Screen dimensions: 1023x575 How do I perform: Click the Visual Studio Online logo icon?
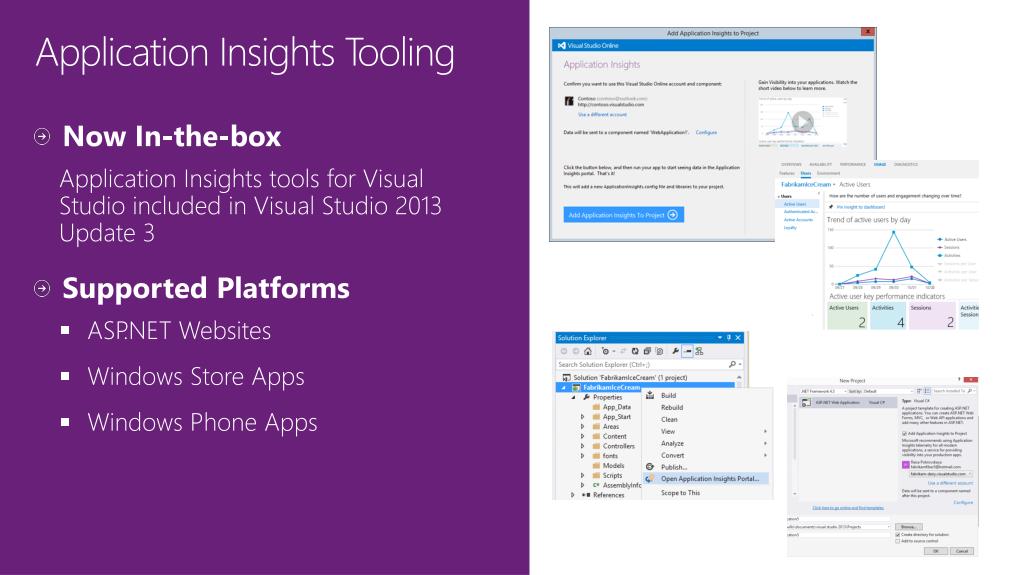560,45
